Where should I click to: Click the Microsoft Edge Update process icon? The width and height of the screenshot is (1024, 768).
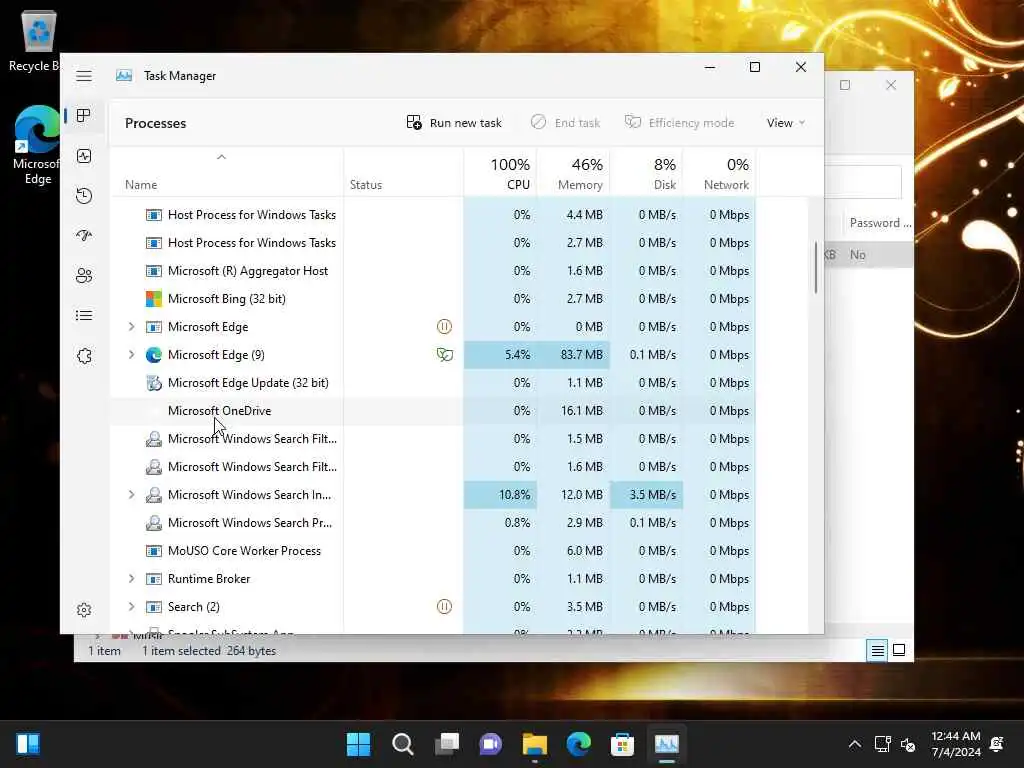click(x=153, y=383)
